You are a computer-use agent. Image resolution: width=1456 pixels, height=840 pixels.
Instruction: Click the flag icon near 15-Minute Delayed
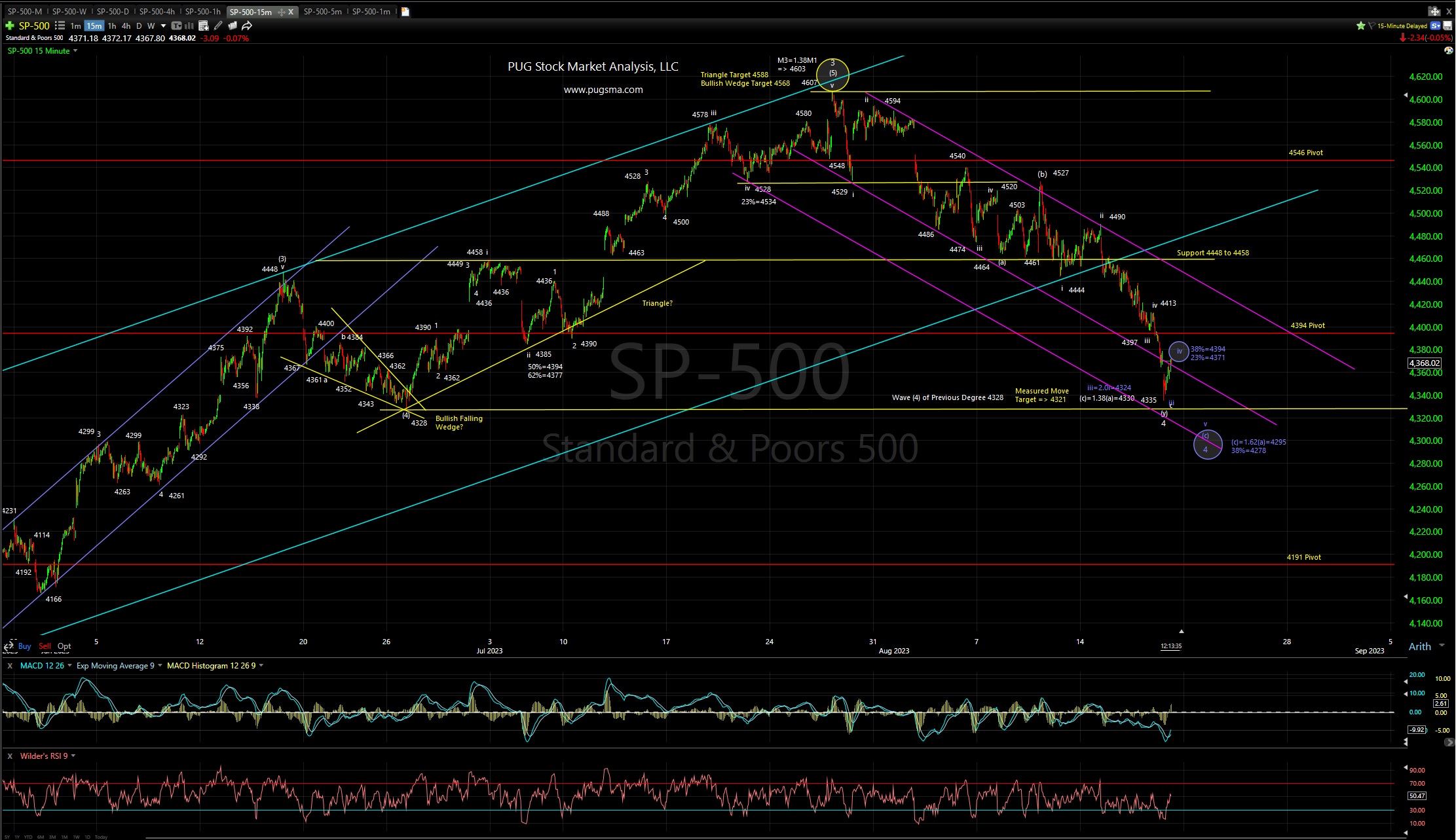click(x=1373, y=26)
